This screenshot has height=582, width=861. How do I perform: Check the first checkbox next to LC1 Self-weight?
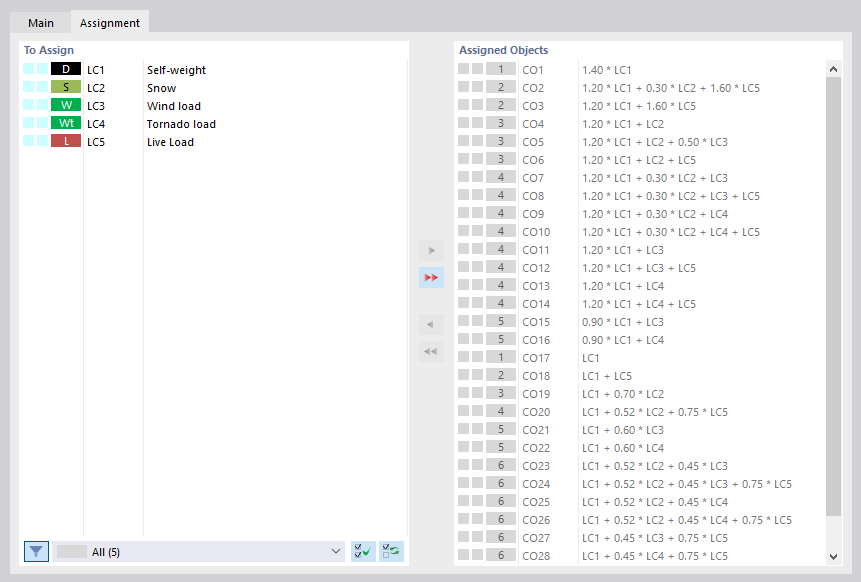[28, 69]
